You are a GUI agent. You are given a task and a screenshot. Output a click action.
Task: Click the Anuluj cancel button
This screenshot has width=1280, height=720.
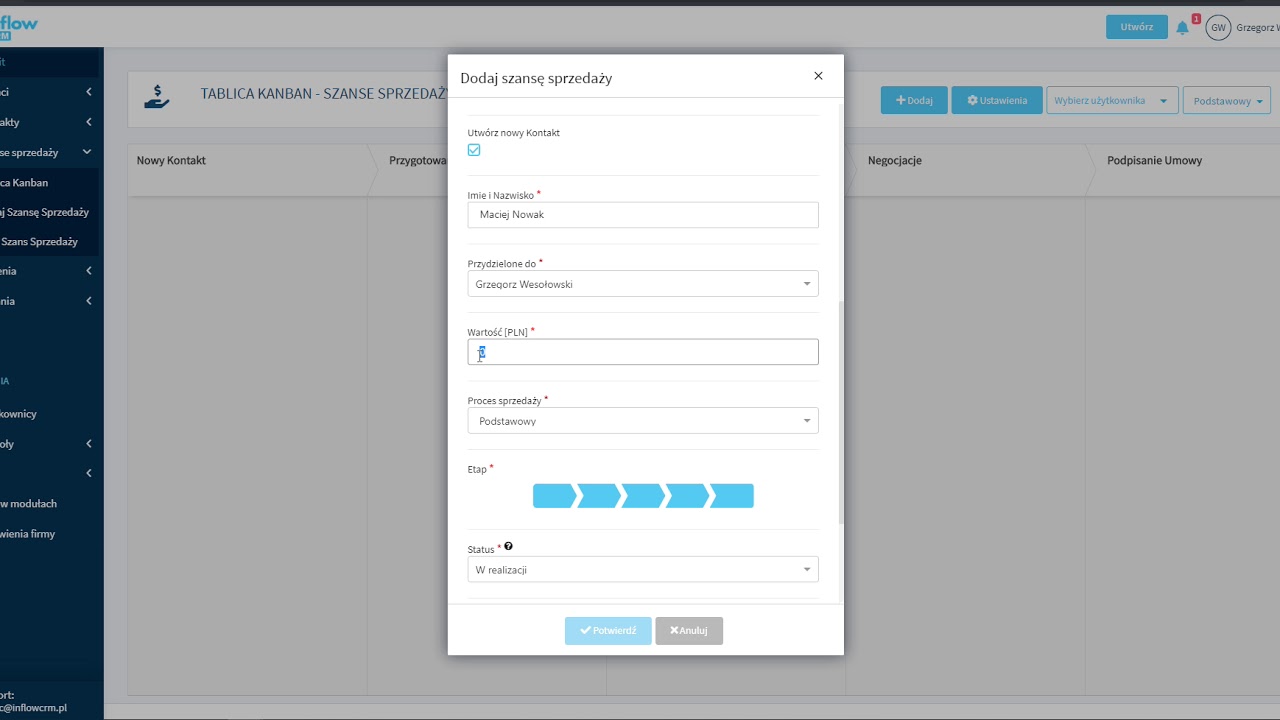pos(689,631)
